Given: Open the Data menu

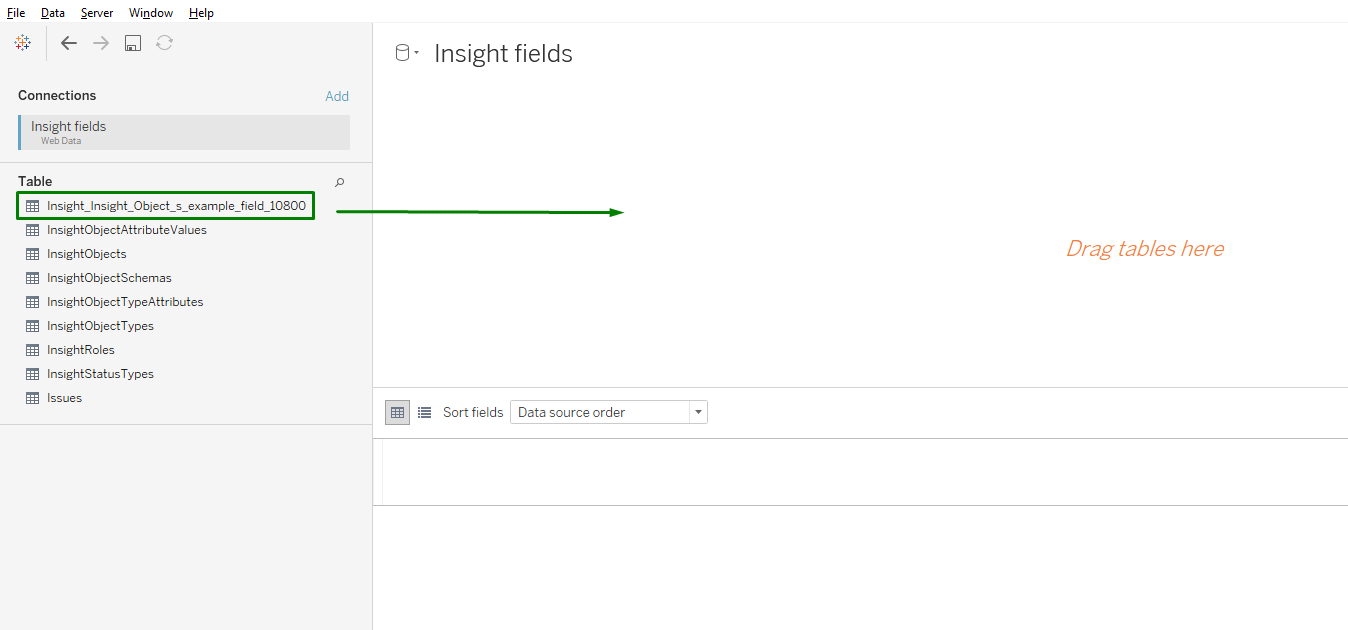Looking at the screenshot, I should pyautogui.click(x=53, y=13).
